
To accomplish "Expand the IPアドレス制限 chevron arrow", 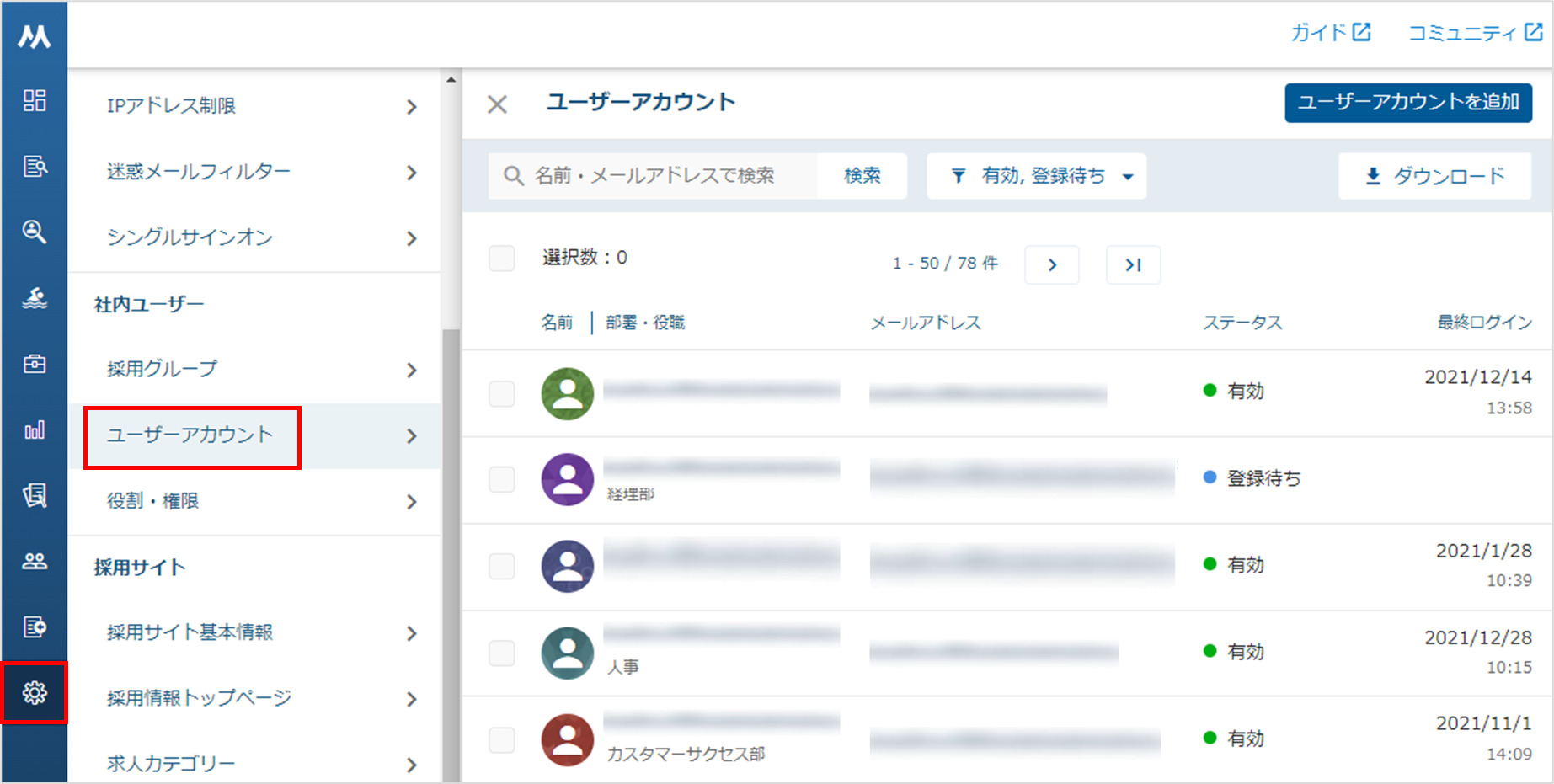I will tap(411, 107).
